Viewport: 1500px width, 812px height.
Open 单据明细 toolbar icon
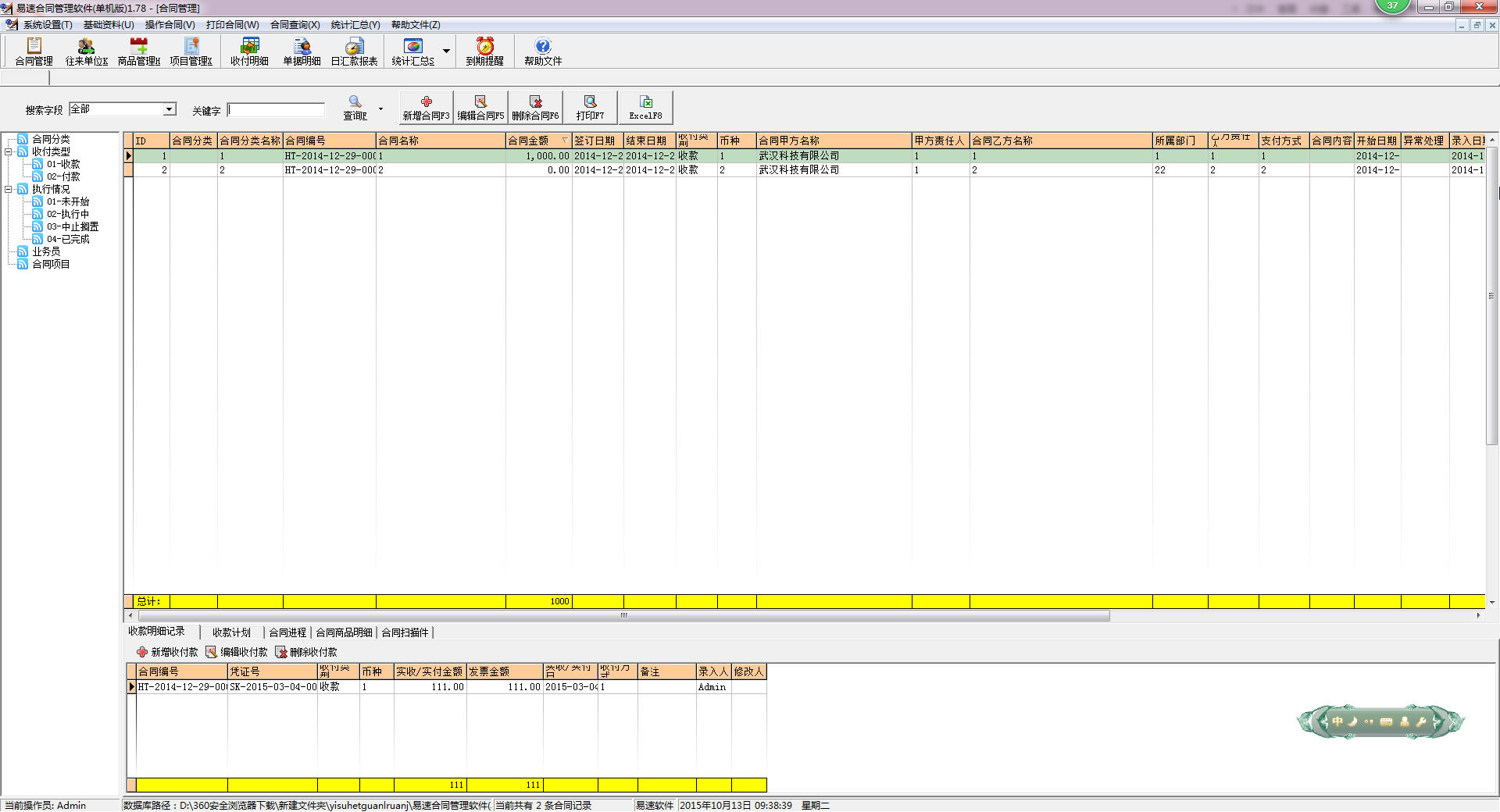[302, 52]
